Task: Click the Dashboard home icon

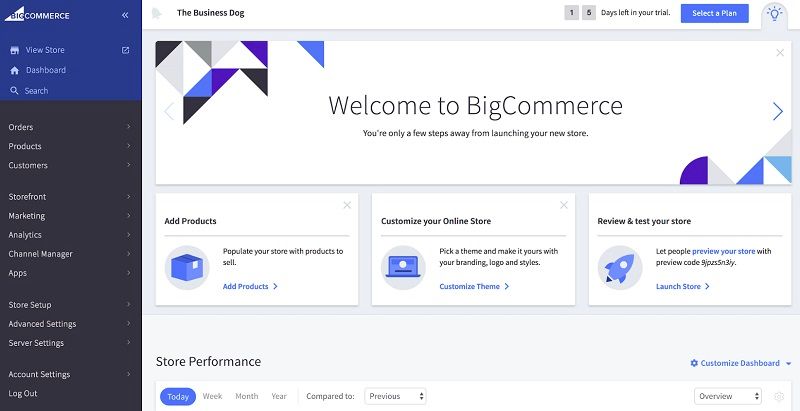Action: (x=15, y=70)
